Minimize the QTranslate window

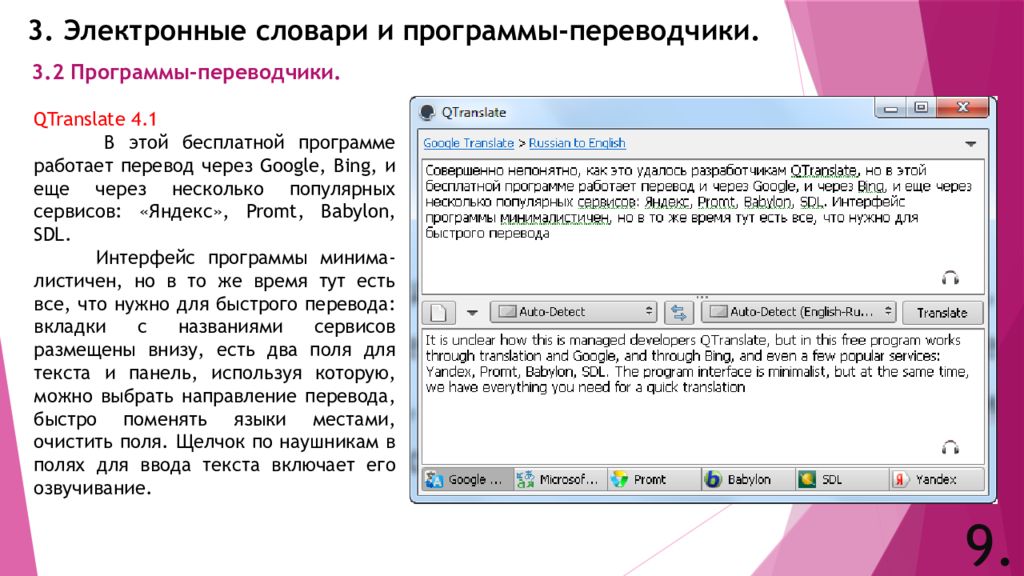[890, 108]
